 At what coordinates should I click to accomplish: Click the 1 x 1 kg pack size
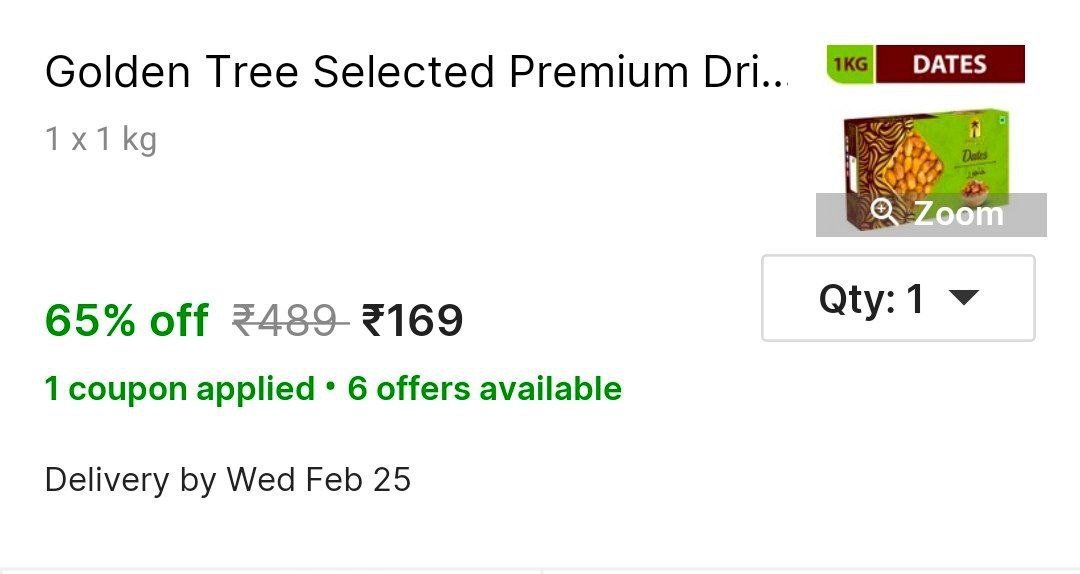(101, 139)
